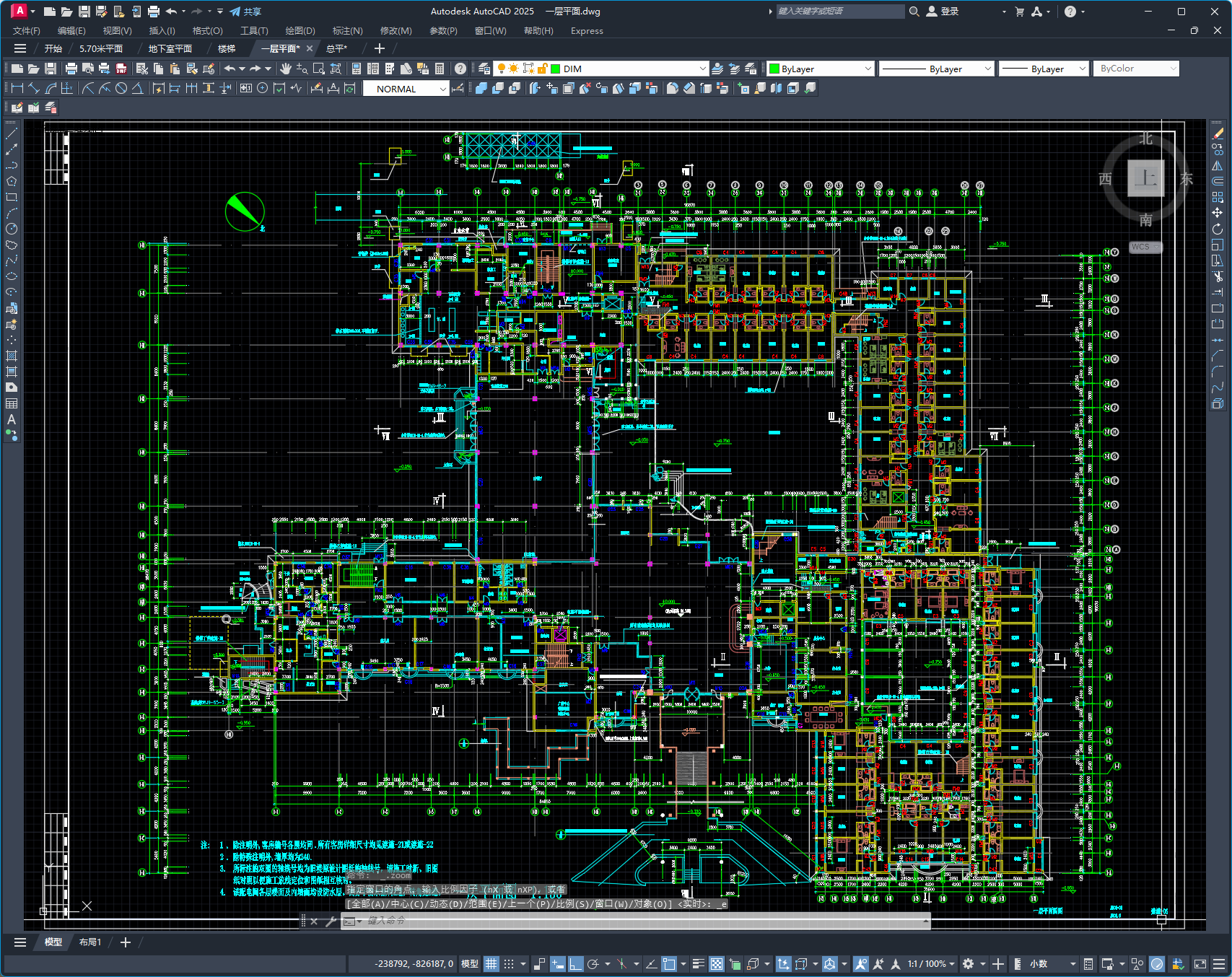Switch to the 布局1 layout tab
The height and width of the screenshot is (977, 1232).
tap(90, 942)
